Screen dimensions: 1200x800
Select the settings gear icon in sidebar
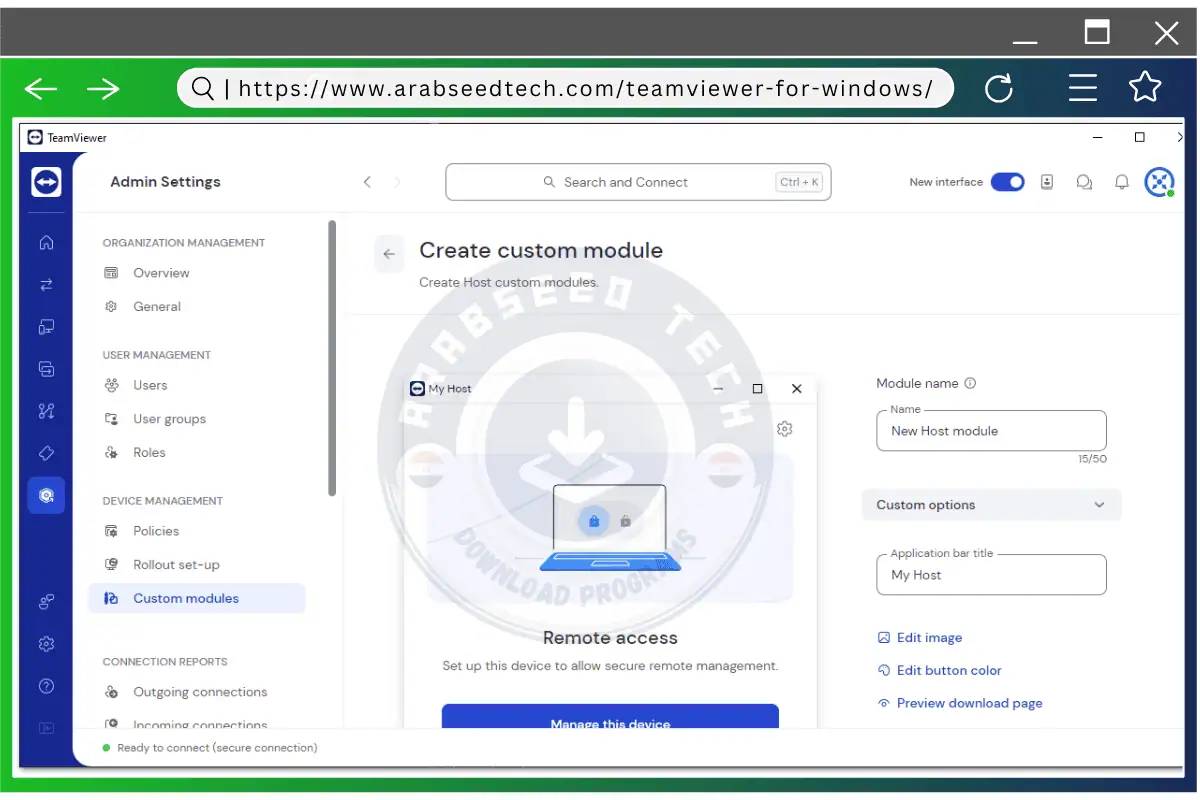[x=46, y=643]
